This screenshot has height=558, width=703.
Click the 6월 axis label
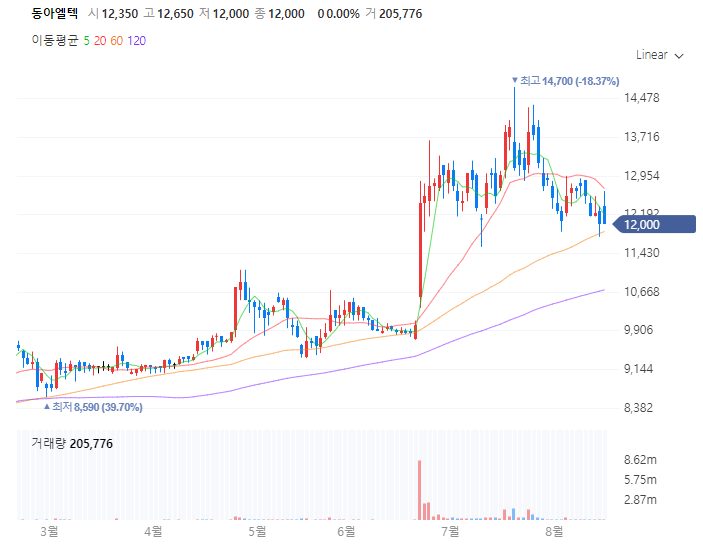tap(346, 532)
